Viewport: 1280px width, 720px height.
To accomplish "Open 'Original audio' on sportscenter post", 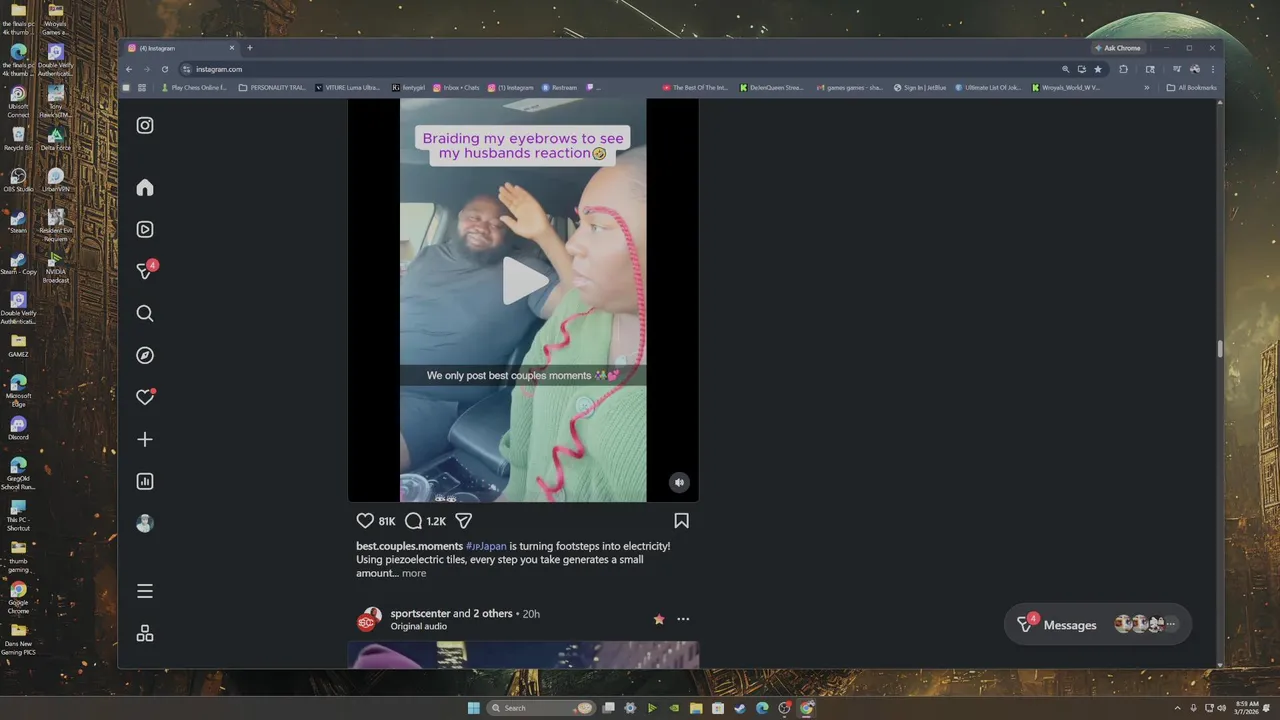I will coord(419,626).
